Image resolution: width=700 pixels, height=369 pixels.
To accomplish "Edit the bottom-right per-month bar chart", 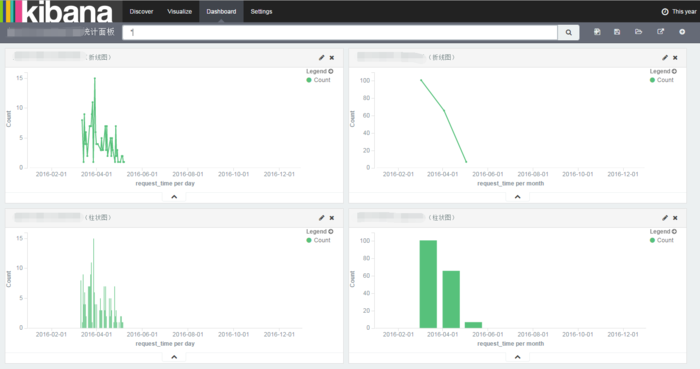I will pos(665,218).
